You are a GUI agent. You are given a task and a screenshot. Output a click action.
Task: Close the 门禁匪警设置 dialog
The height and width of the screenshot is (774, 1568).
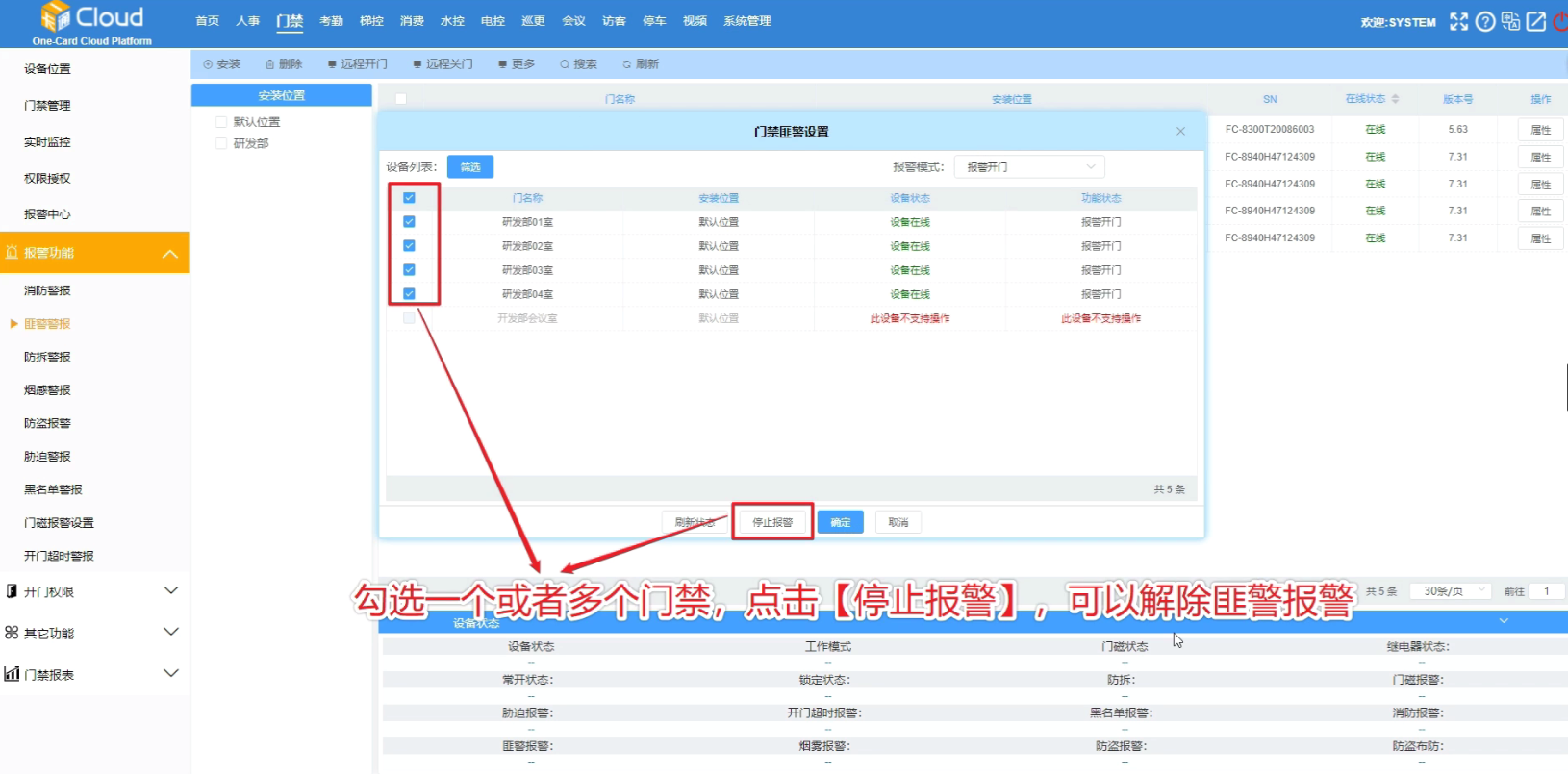[1180, 132]
